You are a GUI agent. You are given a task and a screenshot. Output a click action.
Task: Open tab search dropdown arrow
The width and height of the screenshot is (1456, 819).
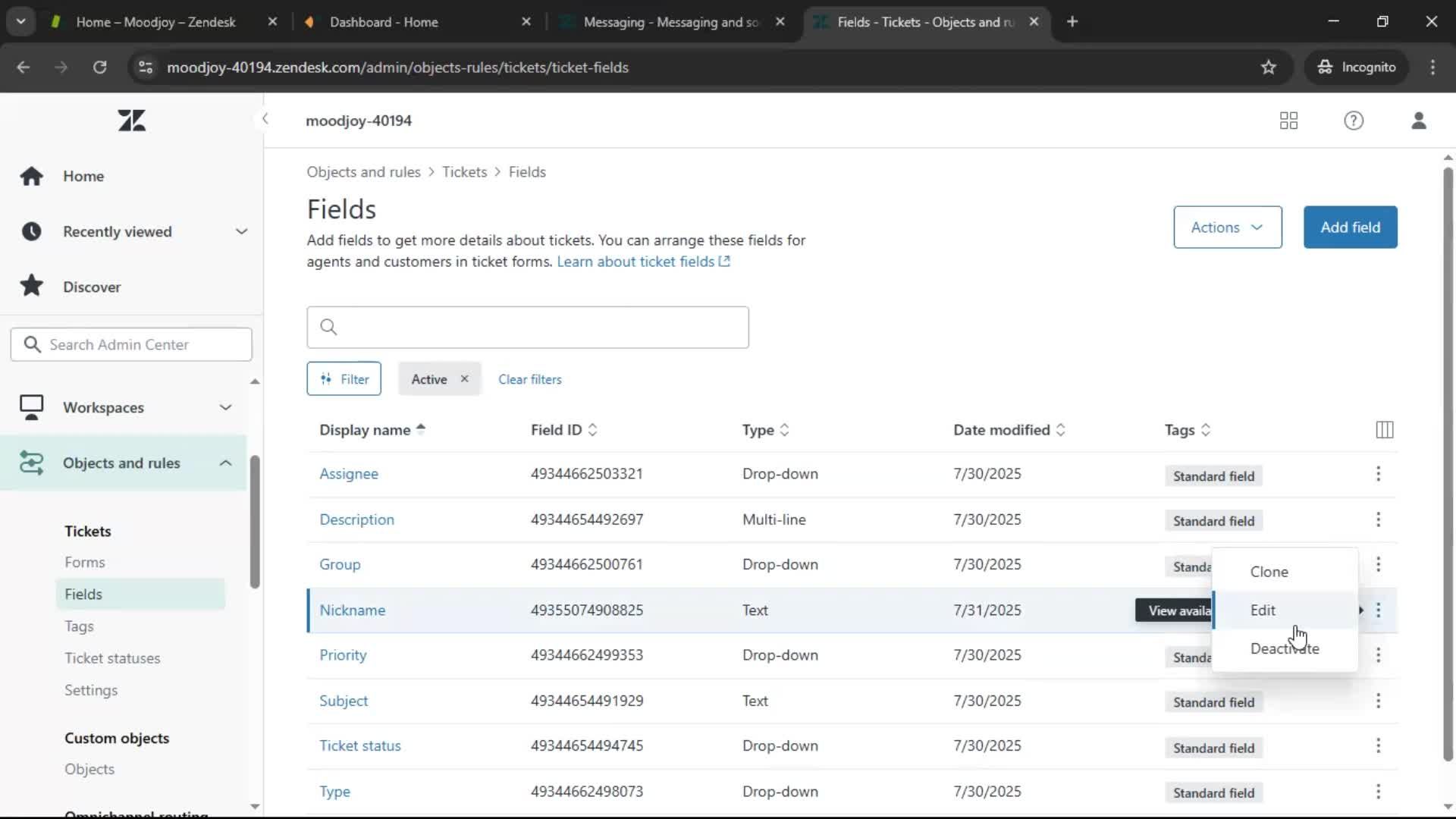click(x=20, y=22)
